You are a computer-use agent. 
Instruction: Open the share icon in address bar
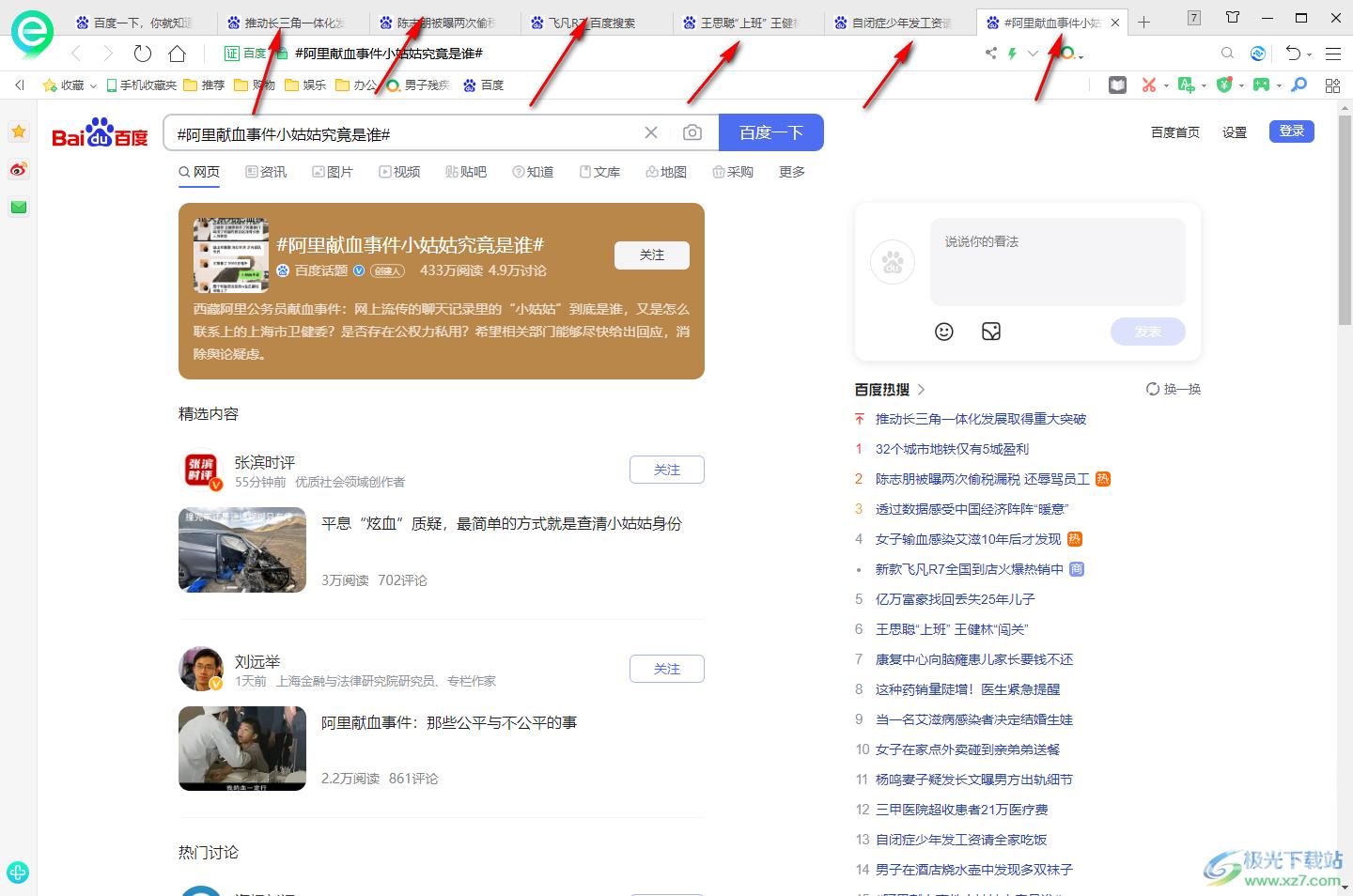(x=990, y=54)
